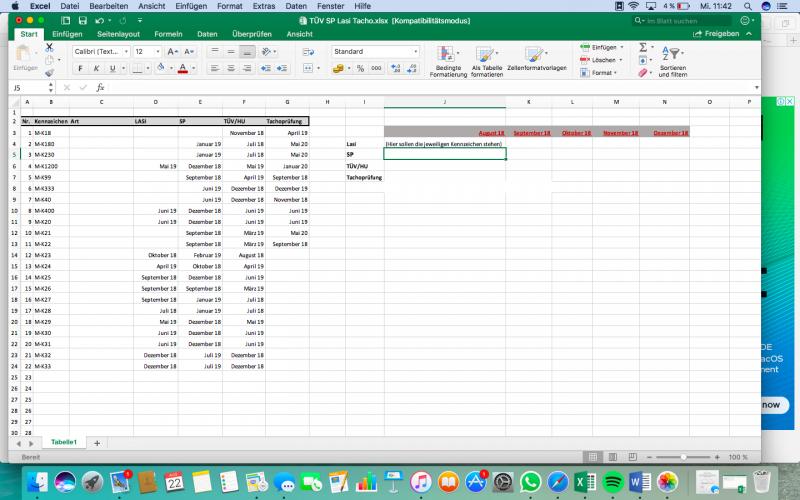Screen dimensions: 800x500
Task: Click the zoom out minus button
Action: pos(649,457)
